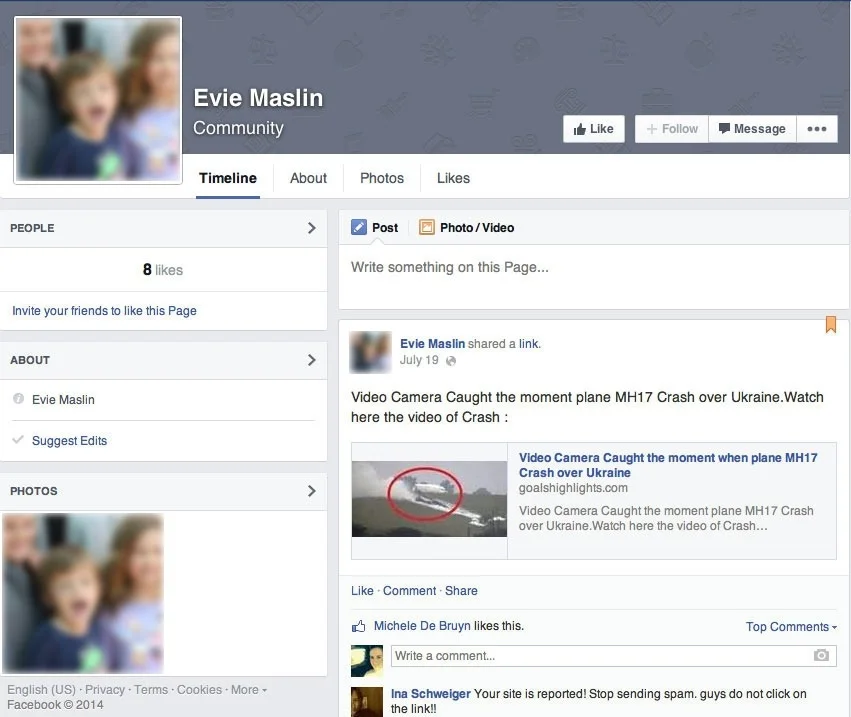Screen dimensions: 851x717
Task: Open the Photos tab
Action: (x=382, y=179)
